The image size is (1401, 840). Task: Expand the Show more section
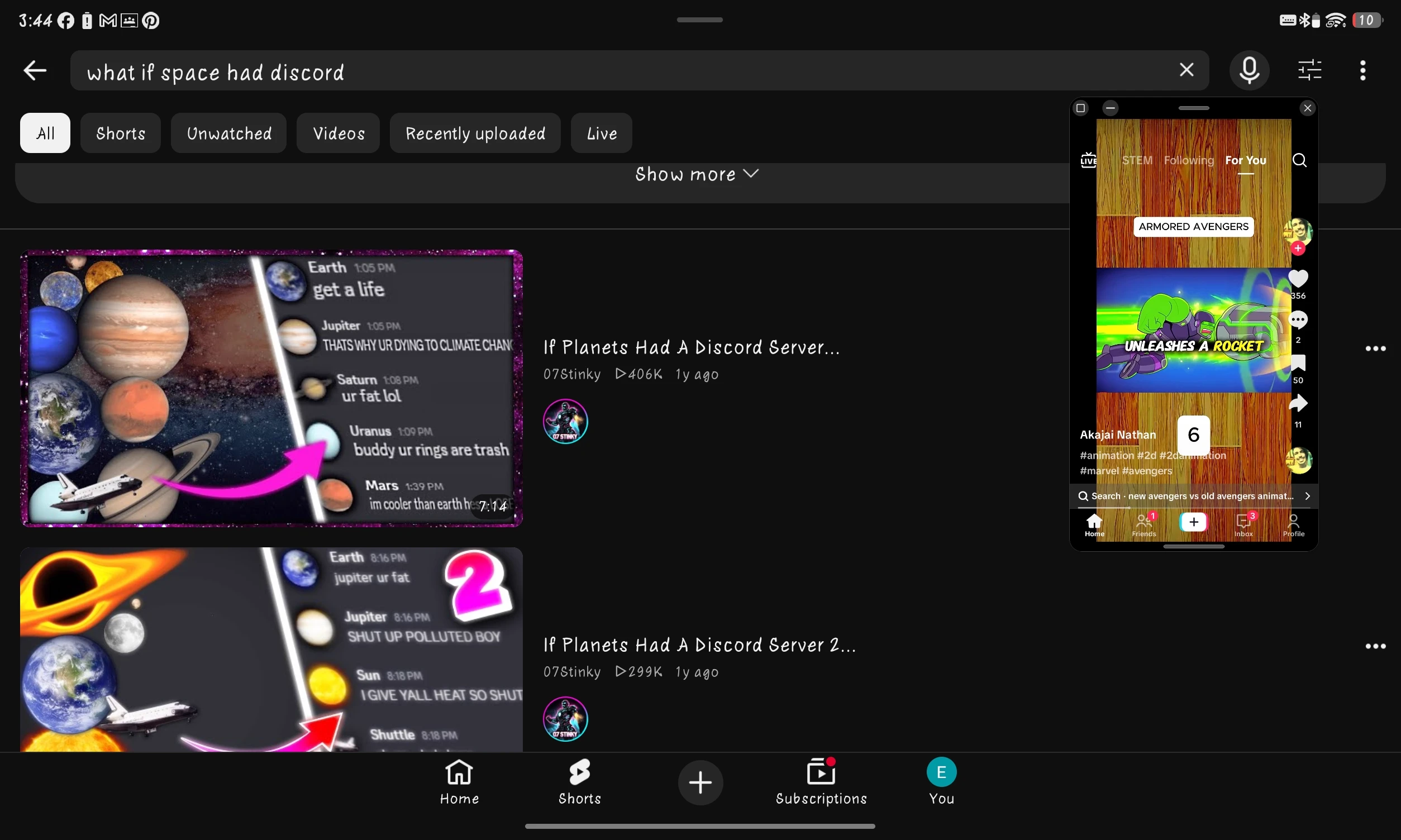[x=696, y=174]
